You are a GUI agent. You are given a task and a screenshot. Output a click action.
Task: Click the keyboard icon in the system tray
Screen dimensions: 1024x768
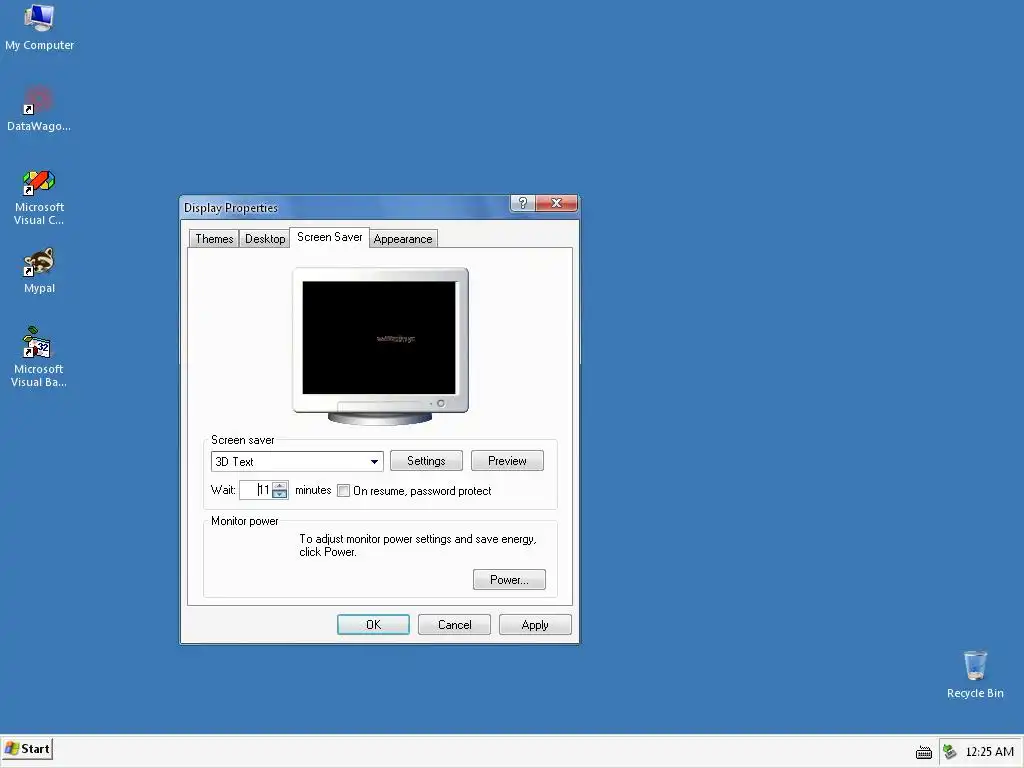[x=923, y=752]
